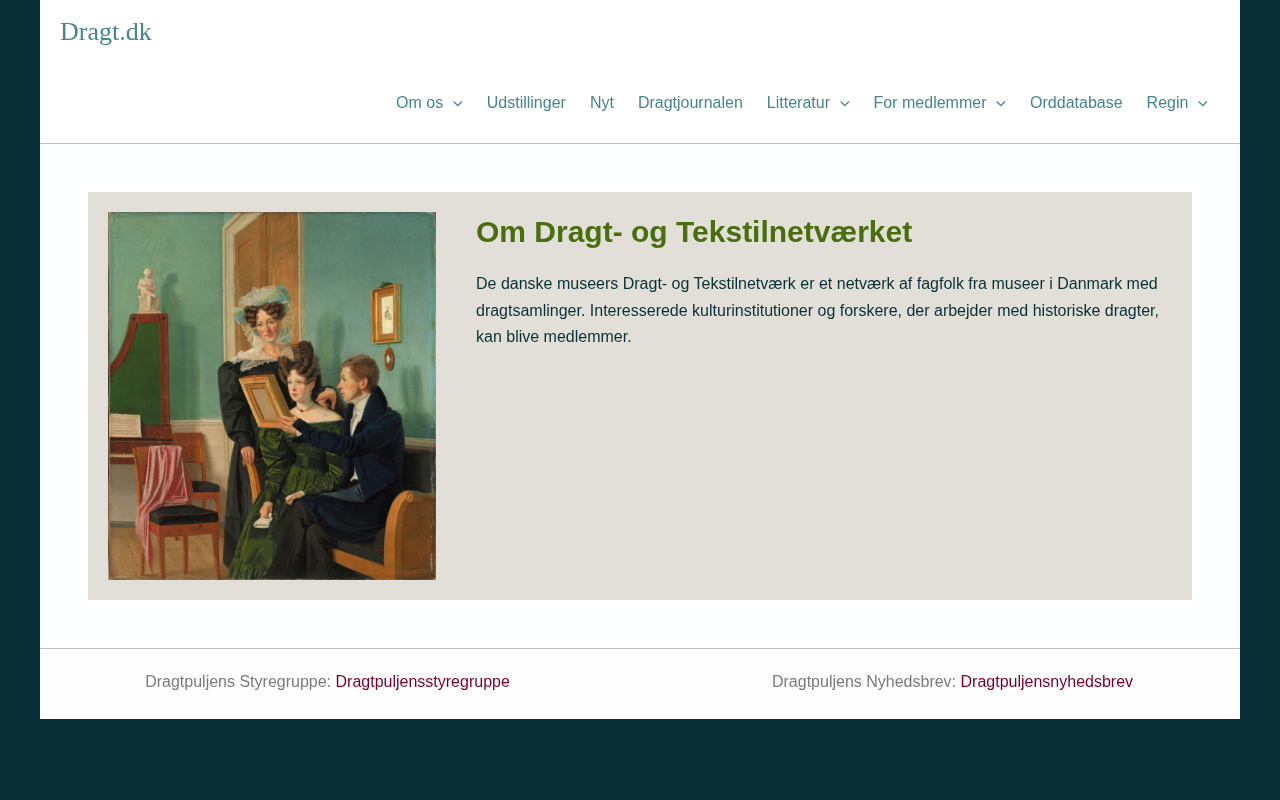The image size is (1280, 800).
Task: Open the Nyt menu item
Action: (x=602, y=103)
